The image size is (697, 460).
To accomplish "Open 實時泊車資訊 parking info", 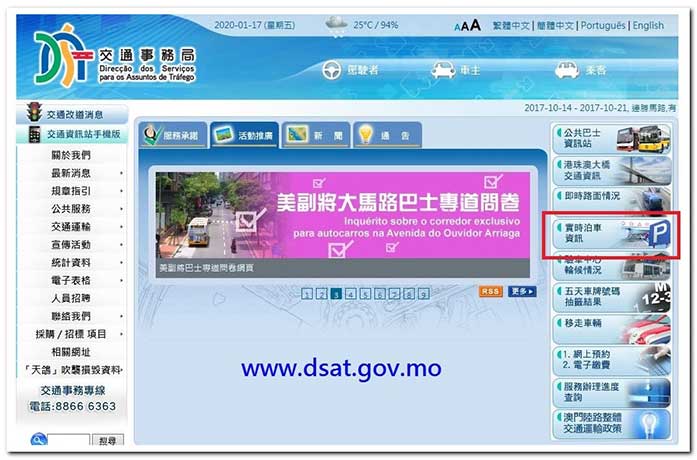I will [x=610, y=235].
